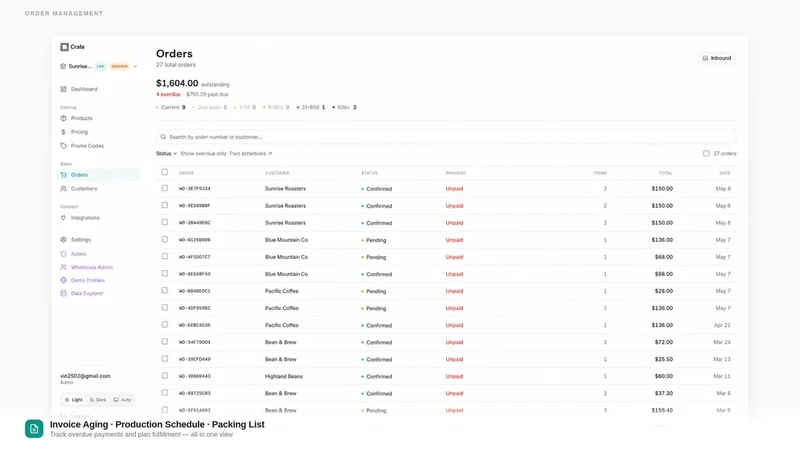Screen dimensions: 800x450
Task: Filter aging by Current bucket
Action: coord(171,108)
